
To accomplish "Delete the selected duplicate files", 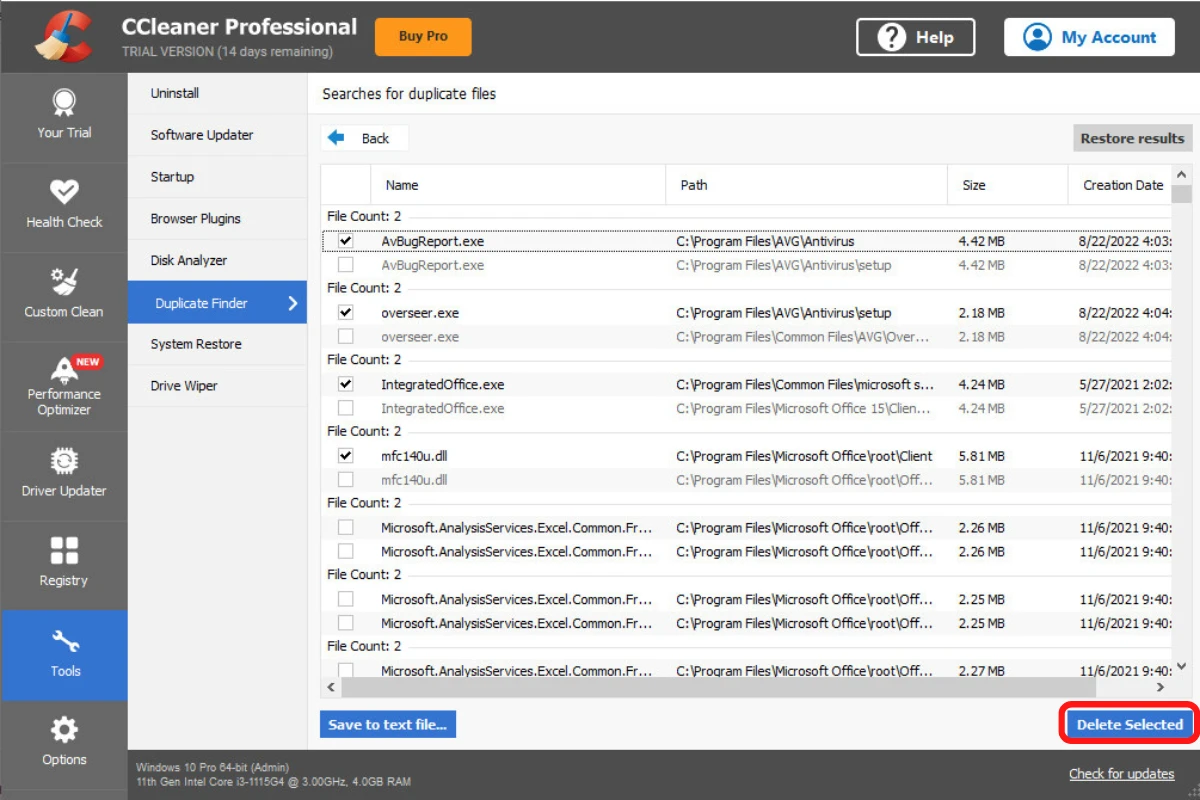I will point(1129,724).
